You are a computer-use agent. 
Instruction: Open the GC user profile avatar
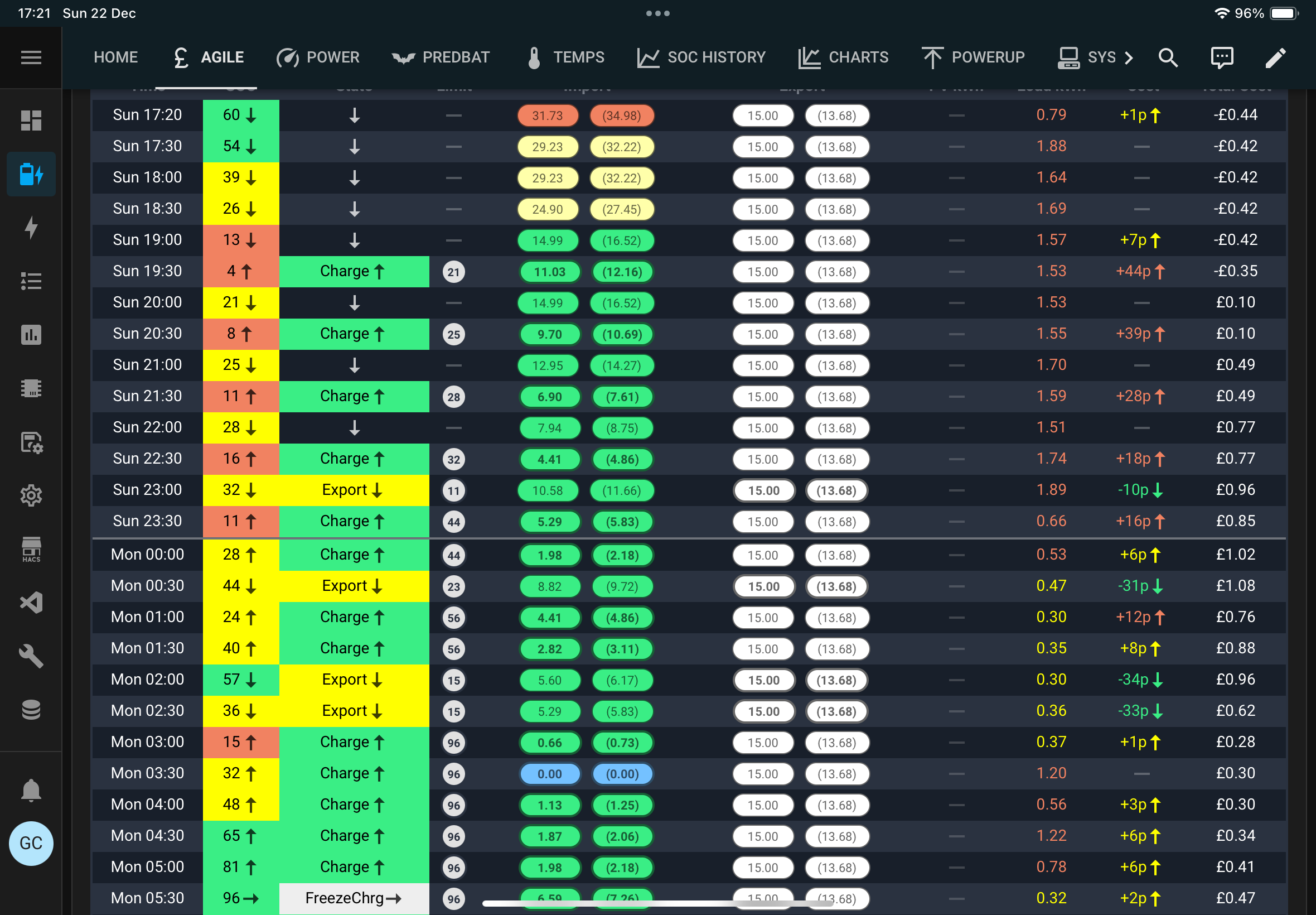click(31, 843)
